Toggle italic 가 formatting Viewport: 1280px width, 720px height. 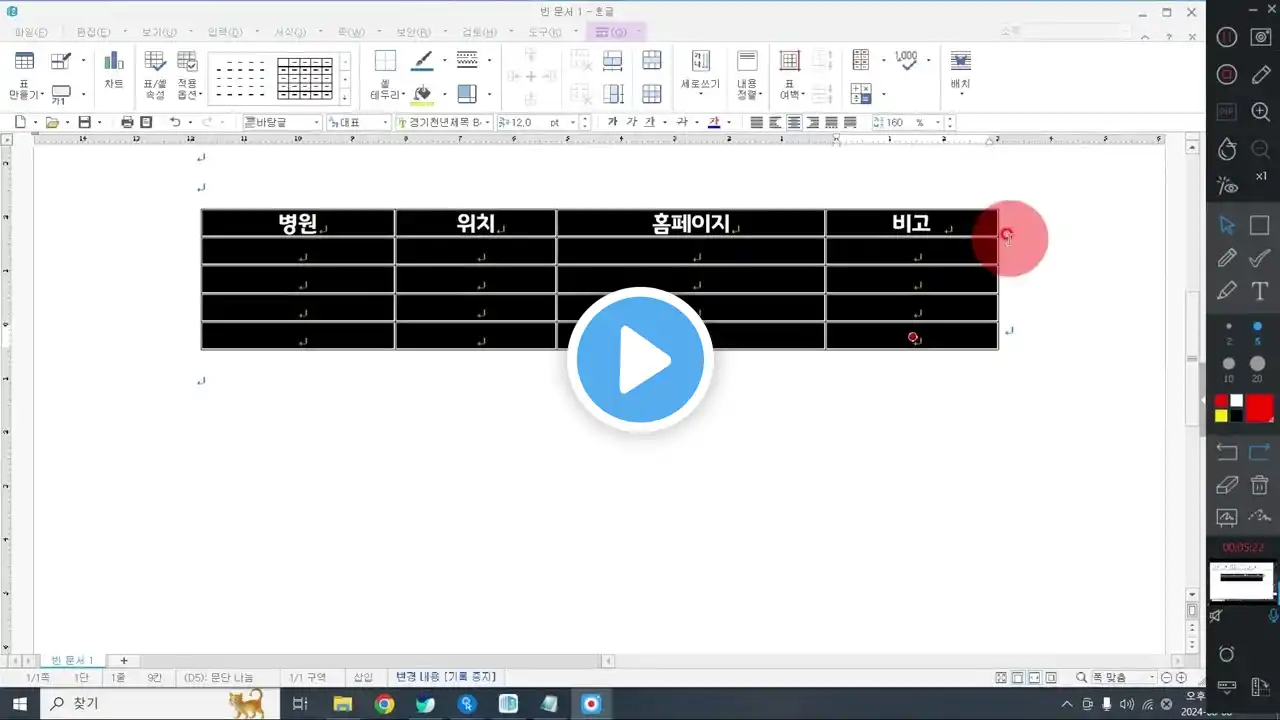[631, 122]
